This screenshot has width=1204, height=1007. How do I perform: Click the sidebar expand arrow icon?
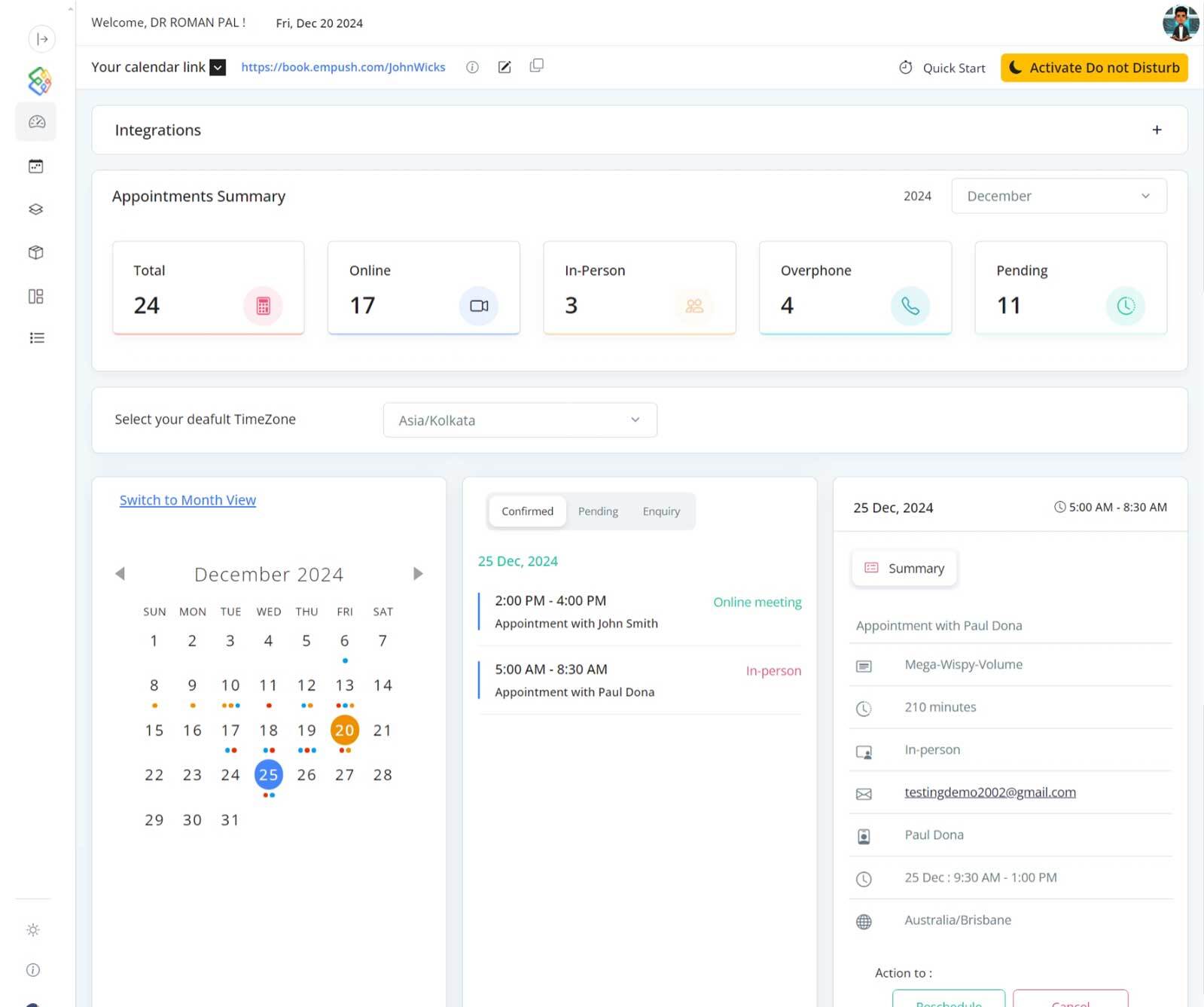42,39
